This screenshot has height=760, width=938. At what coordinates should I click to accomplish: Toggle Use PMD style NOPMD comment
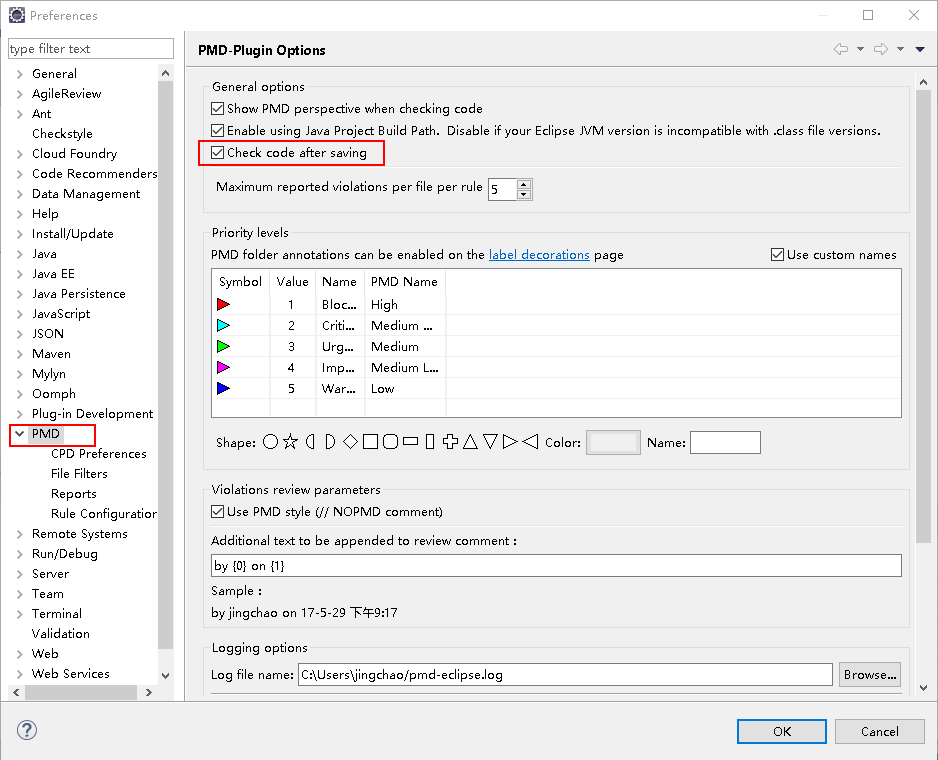(x=218, y=512)
